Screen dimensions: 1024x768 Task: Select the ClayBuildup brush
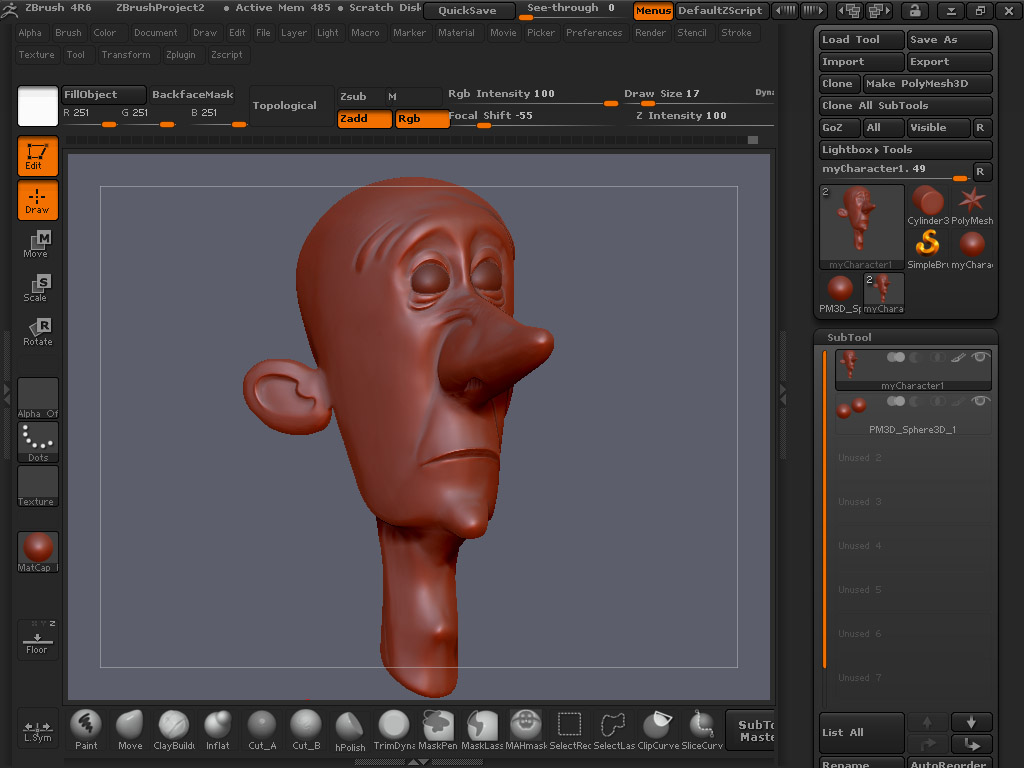174,729
